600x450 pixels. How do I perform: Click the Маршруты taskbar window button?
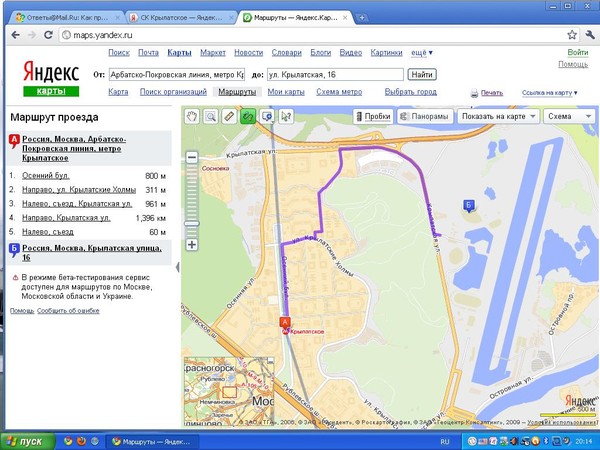152,442
